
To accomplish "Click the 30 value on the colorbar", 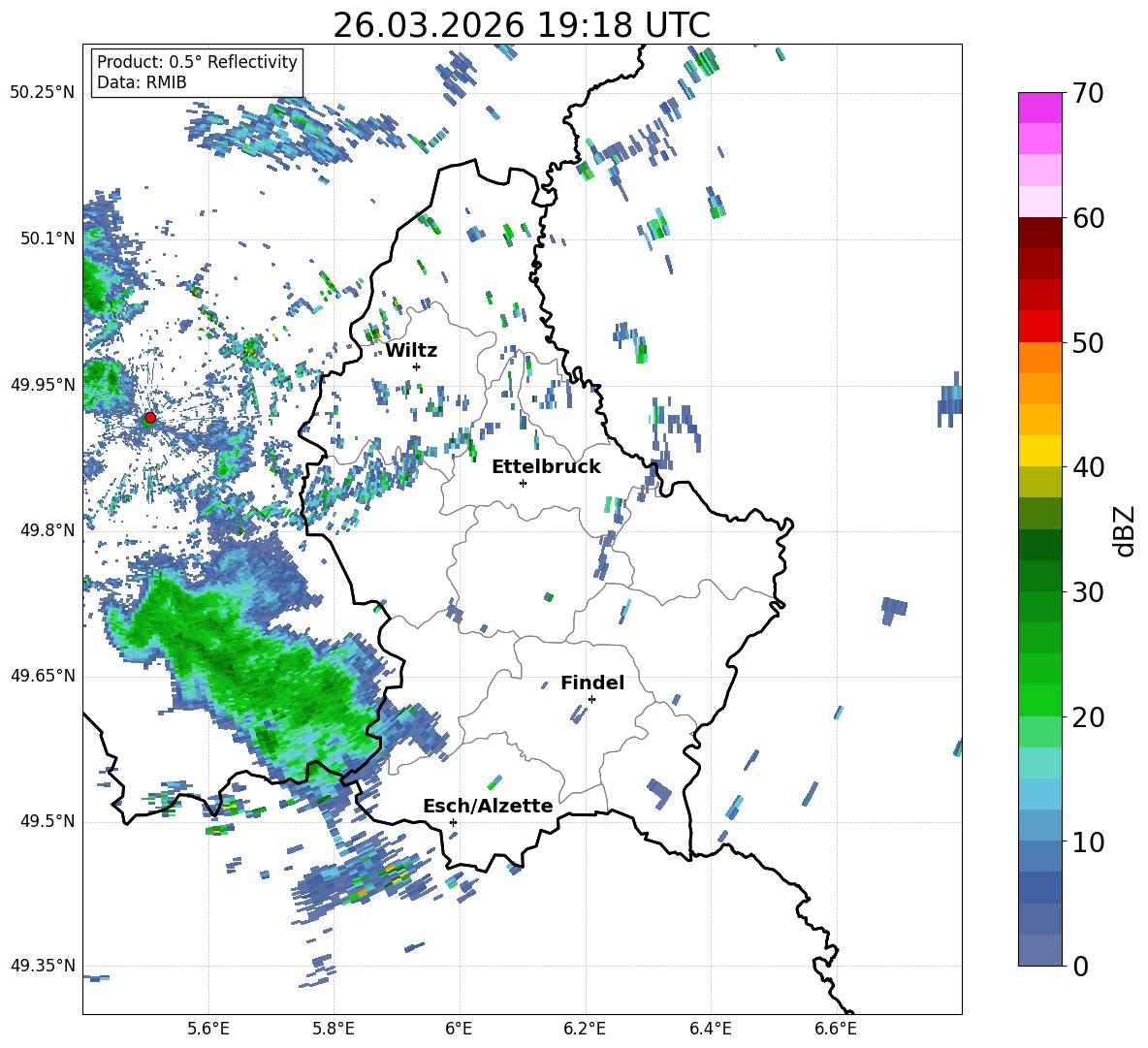I will (x=1087, y=592).
